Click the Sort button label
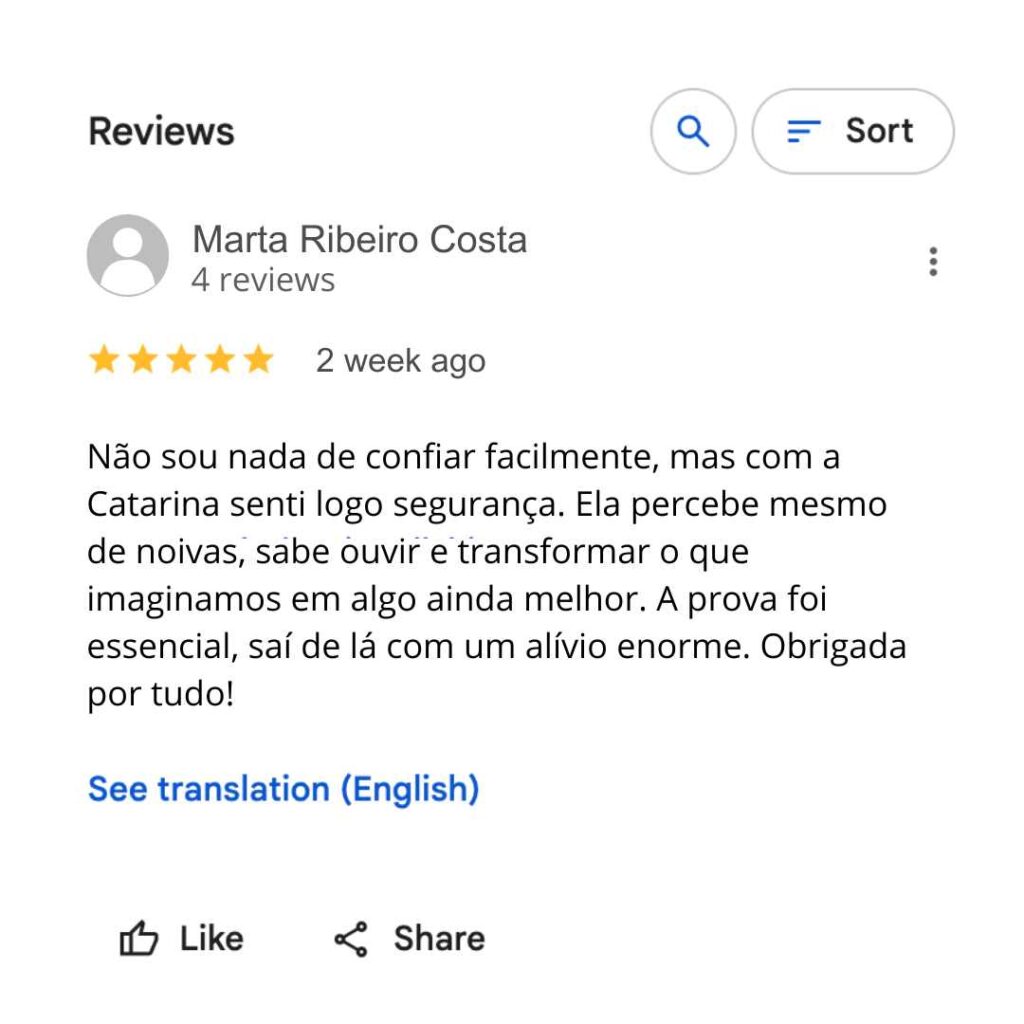Image resolution: width=1024 pixels, height=1024 pixels. [x=879, y=131]
